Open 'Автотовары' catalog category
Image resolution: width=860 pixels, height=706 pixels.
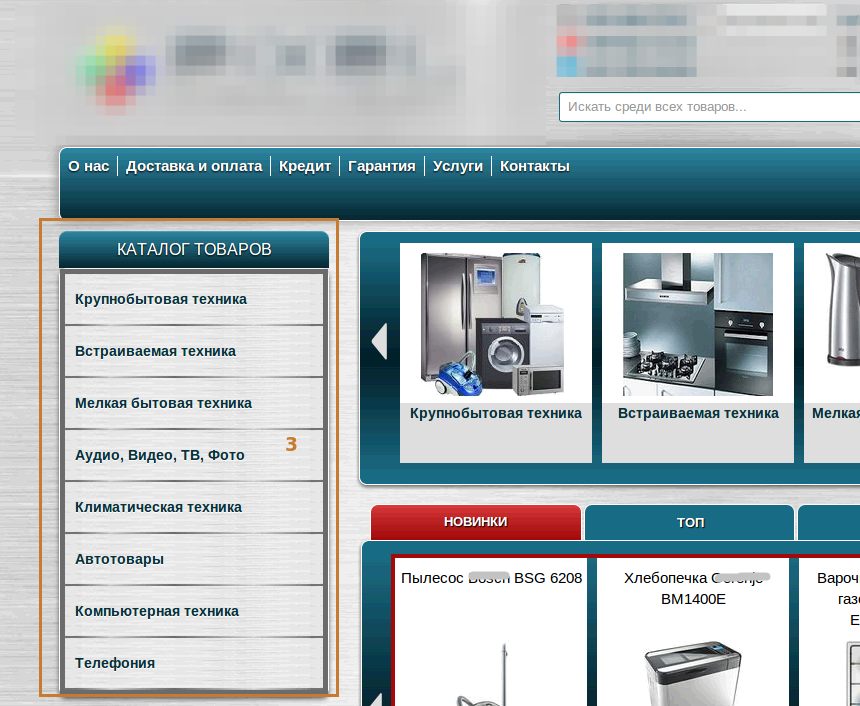coord(194,559)
